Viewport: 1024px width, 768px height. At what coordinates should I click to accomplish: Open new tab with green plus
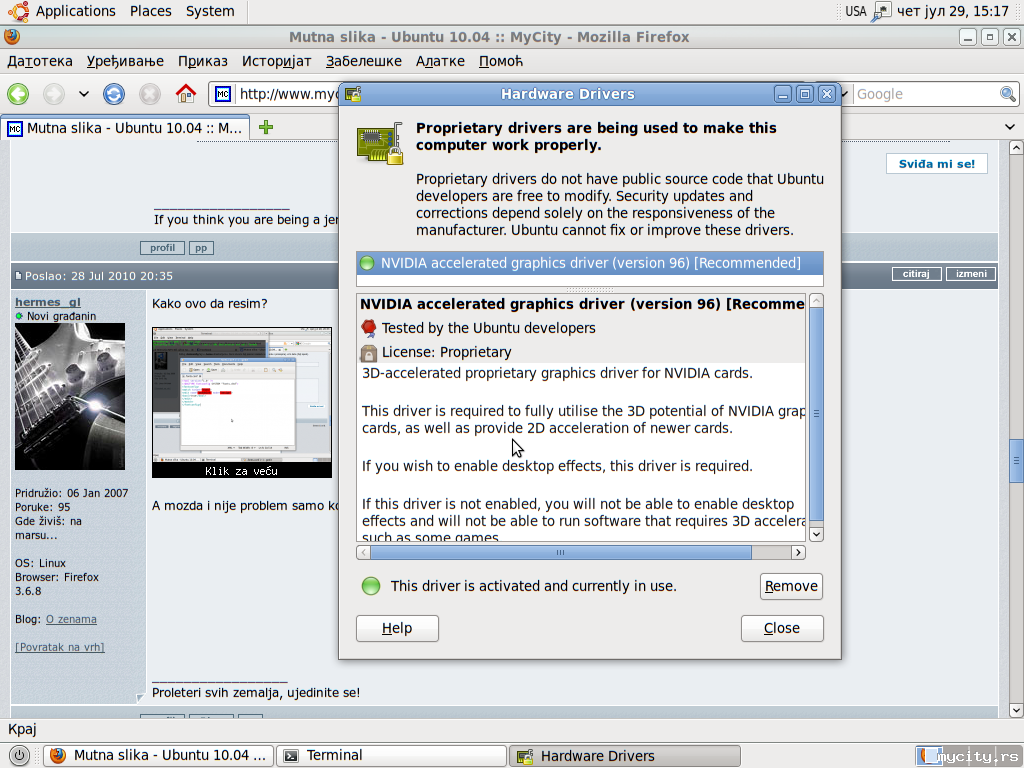tap(266, 127)
